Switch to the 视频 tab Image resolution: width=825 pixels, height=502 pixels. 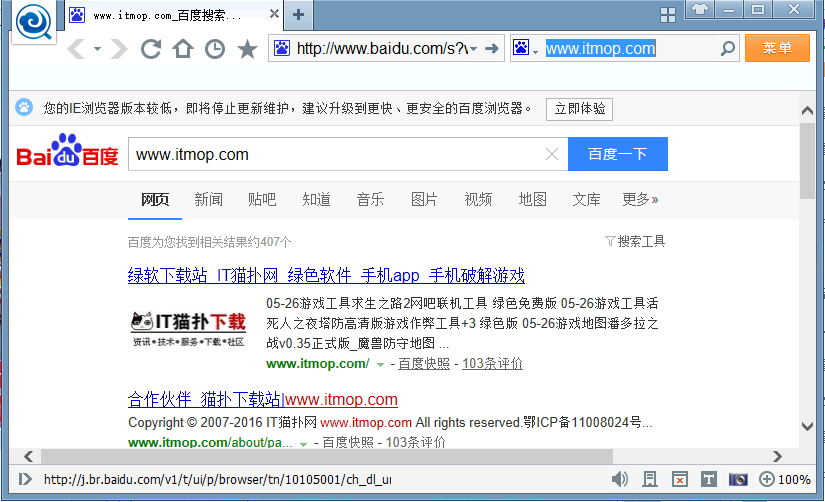click(x=478, y=199)
